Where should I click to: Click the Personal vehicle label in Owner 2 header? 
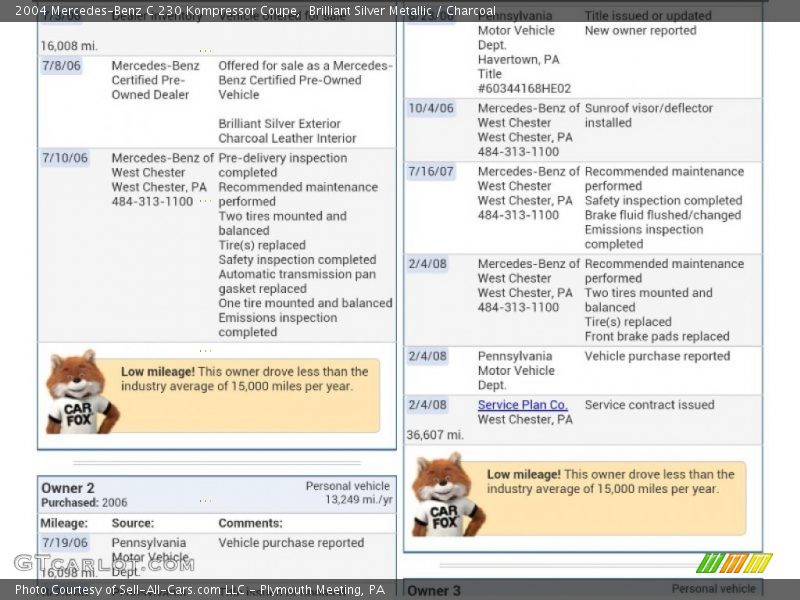coord(347,486)
